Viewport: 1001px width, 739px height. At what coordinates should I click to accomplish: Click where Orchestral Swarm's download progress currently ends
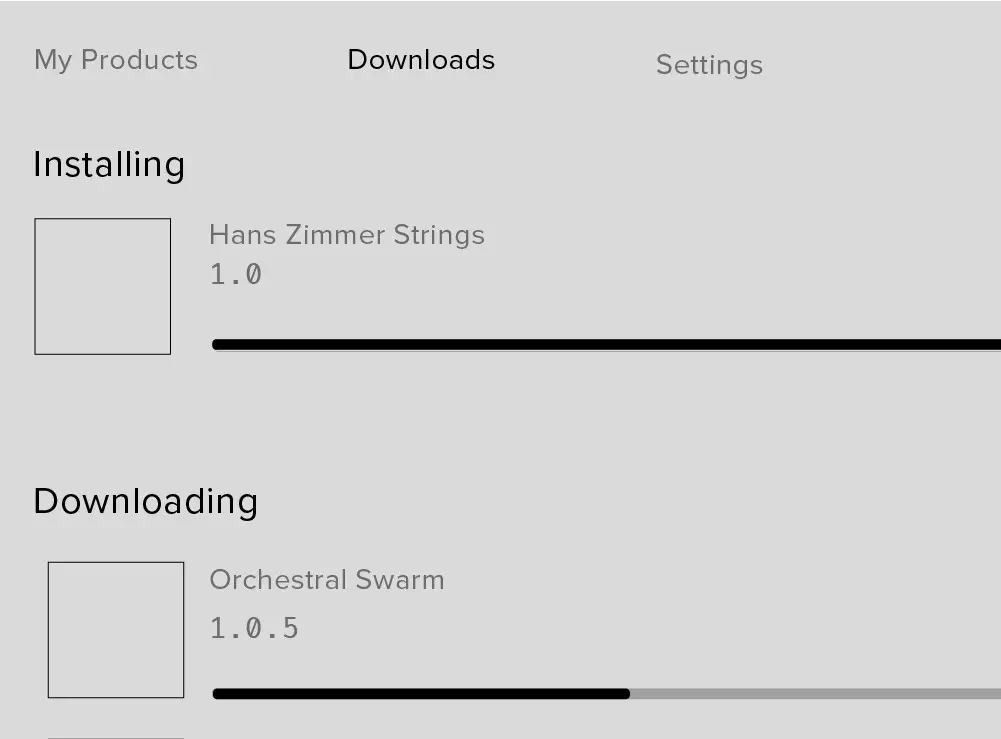click(628, 693)
